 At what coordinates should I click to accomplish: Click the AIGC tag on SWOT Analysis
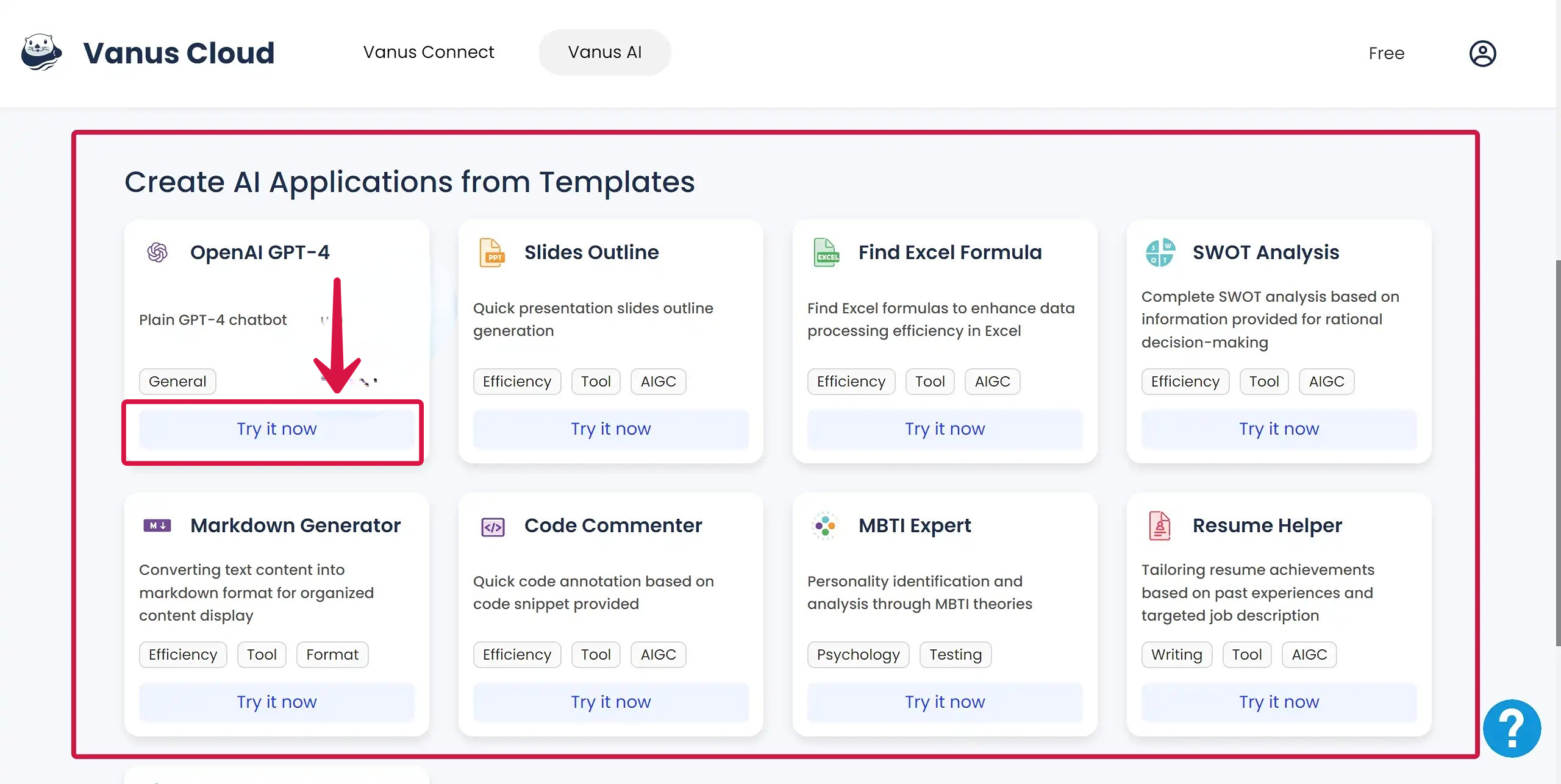tap(1327, 382)
